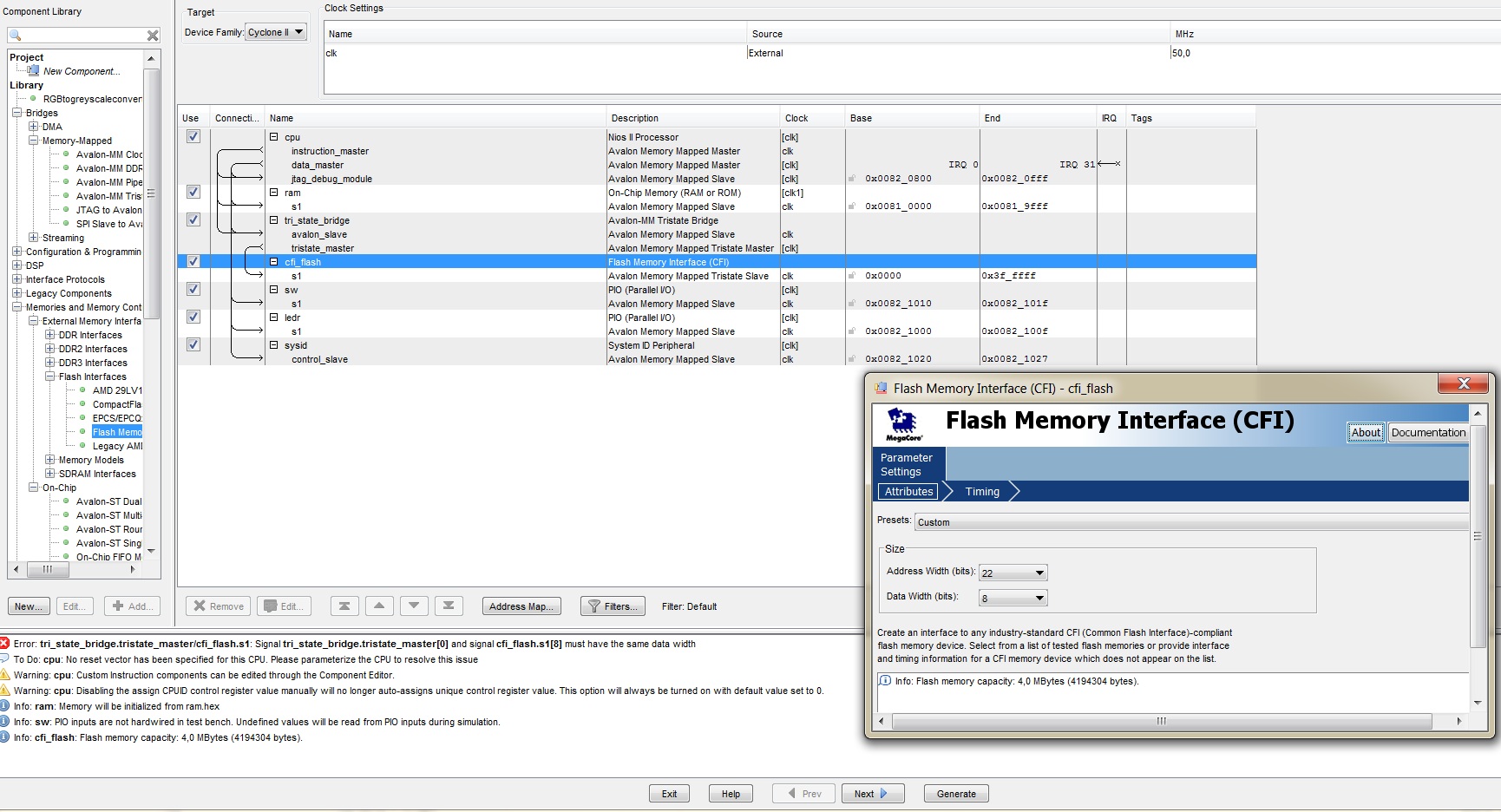Move selected component to bottom
Screen dimensions: 1501x812
click(449, 606)
